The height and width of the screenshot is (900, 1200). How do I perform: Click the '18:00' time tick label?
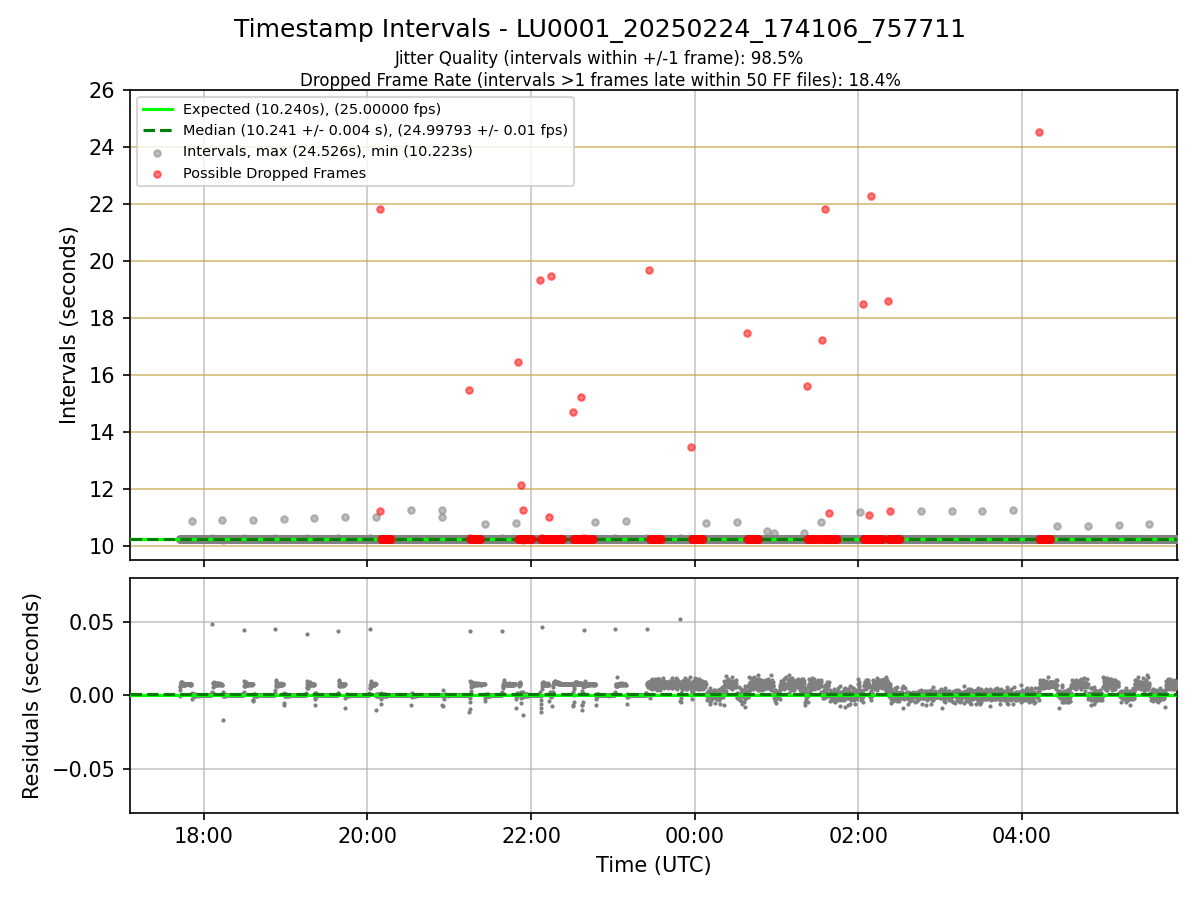(x=204, y=834)
